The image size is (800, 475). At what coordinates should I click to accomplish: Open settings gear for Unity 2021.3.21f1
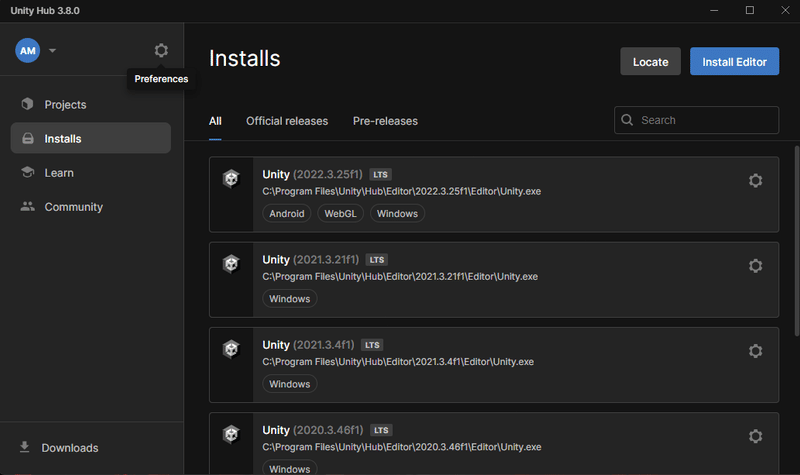point(756,265)
